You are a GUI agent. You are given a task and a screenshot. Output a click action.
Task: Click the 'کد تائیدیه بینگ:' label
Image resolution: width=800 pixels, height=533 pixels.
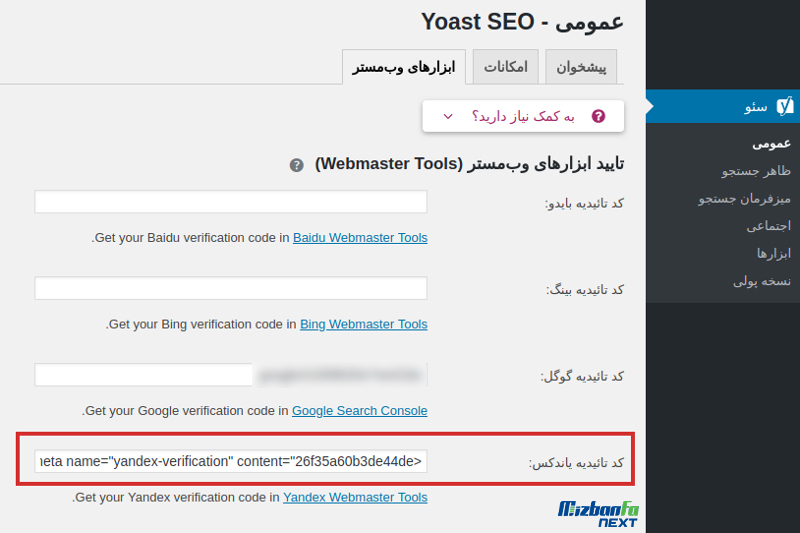(x=585, y=290)
